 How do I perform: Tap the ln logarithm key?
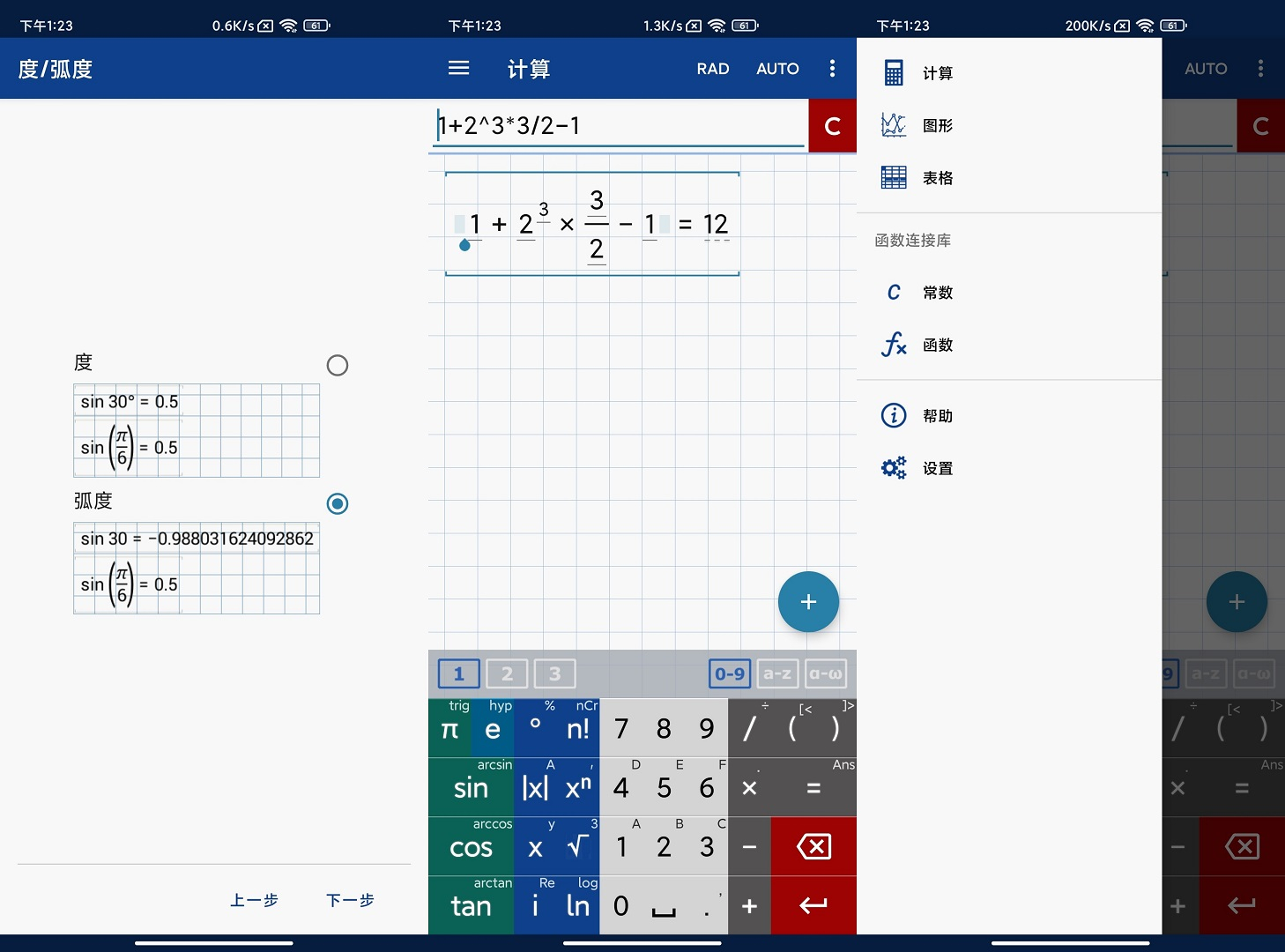click(578, 905)
